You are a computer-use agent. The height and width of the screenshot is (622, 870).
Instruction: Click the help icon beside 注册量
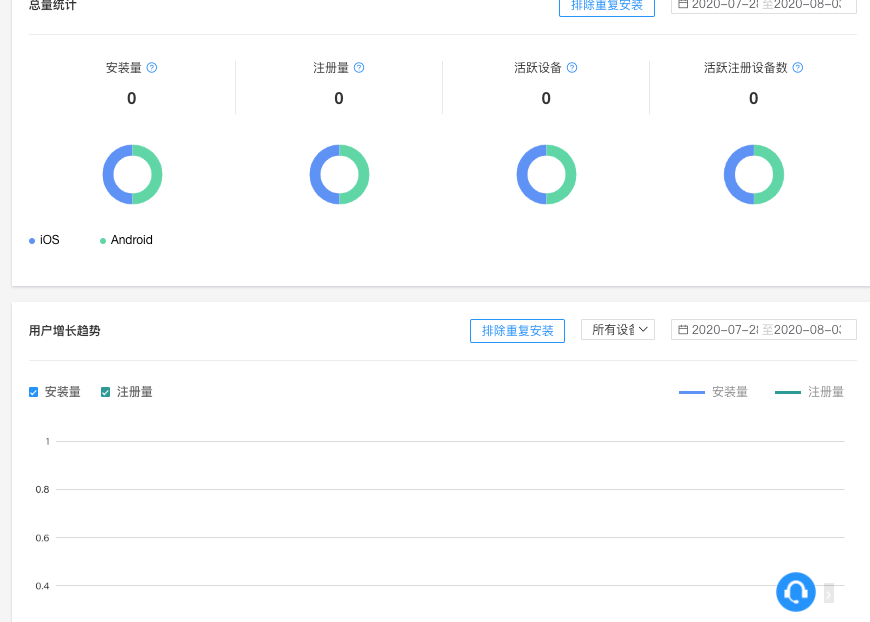tap(359, 68)
